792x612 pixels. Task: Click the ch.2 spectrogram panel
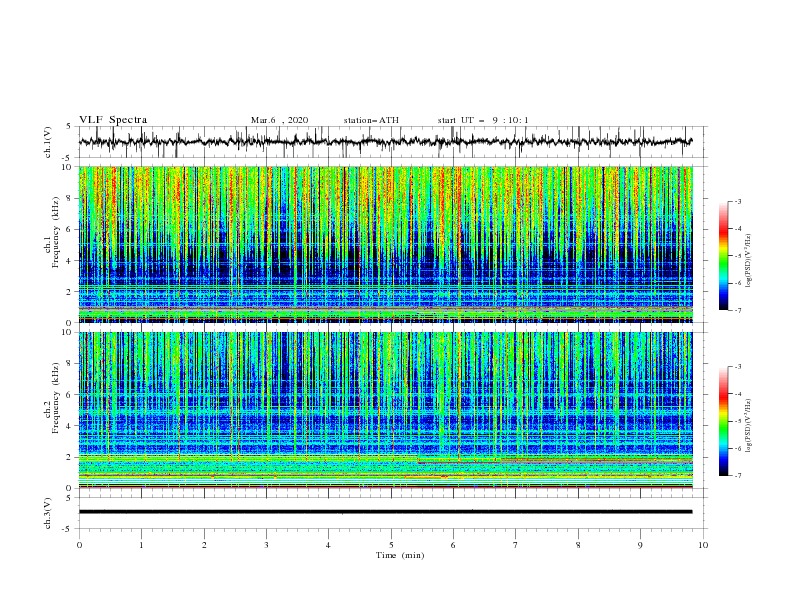386,410
